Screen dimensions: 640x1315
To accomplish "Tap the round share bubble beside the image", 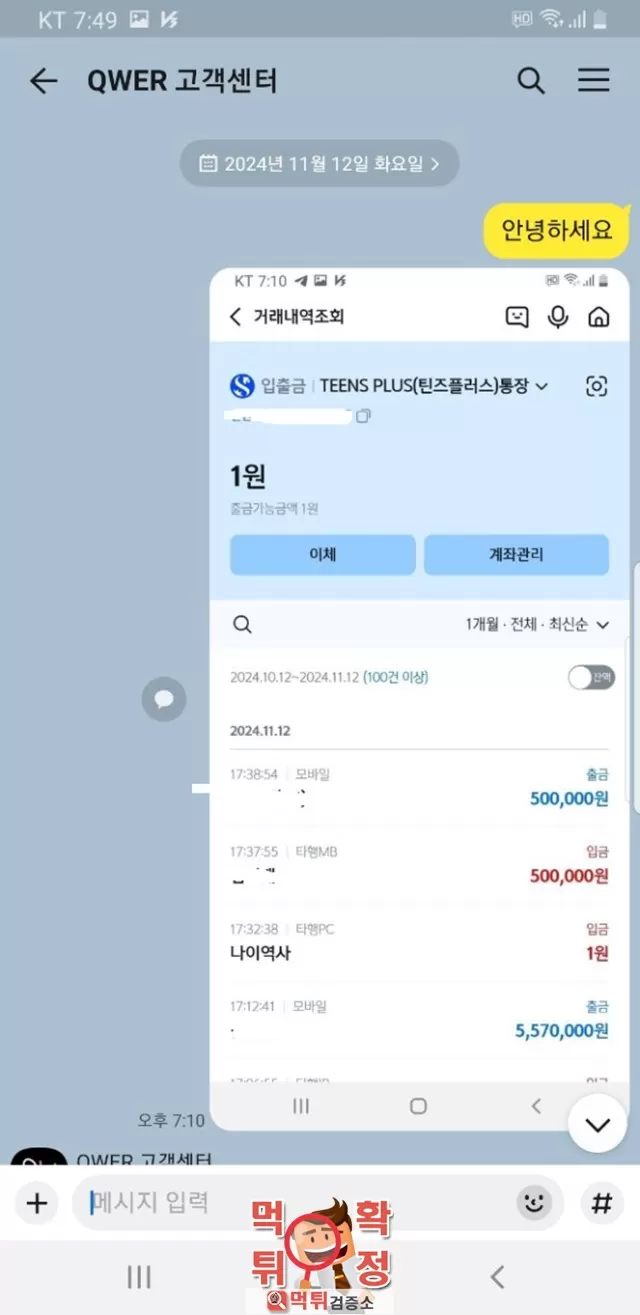I will [164, 699].
